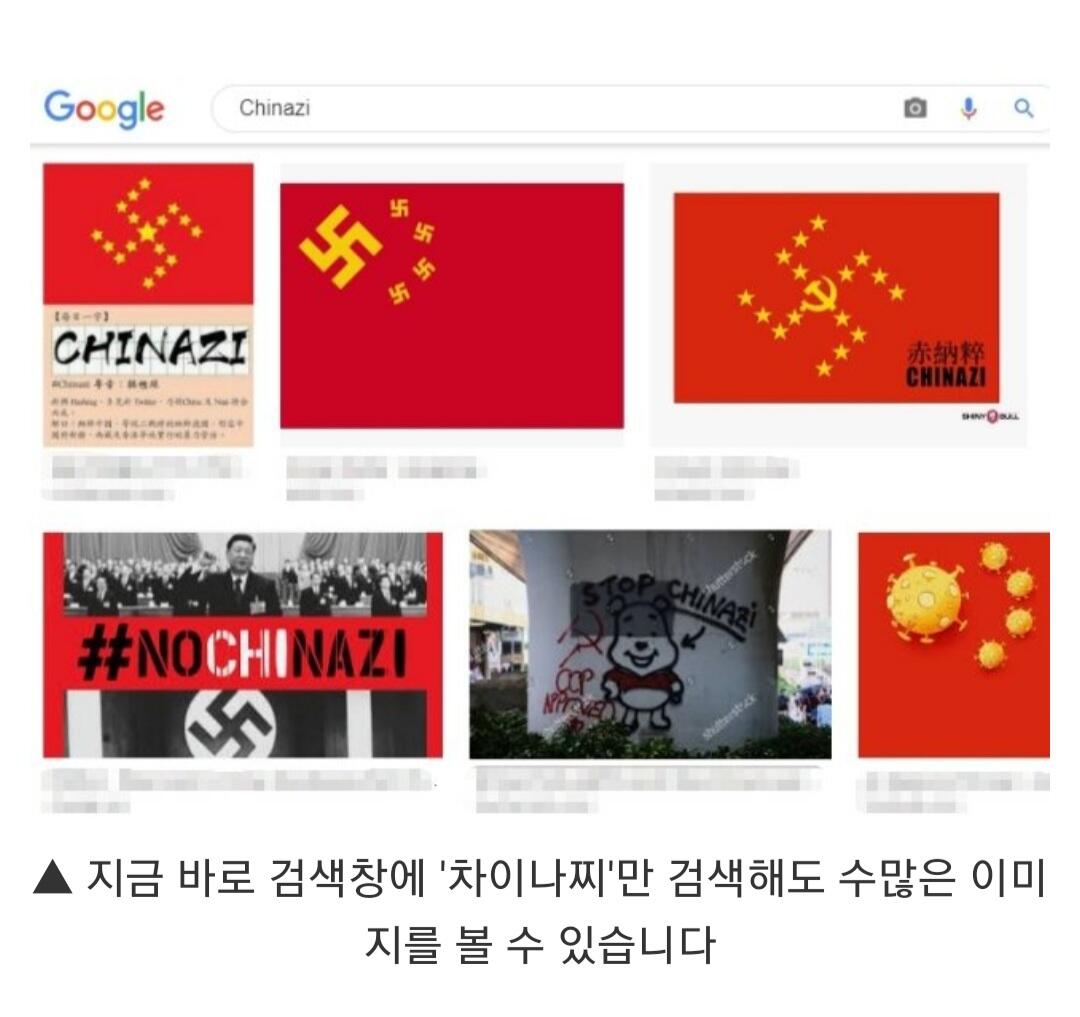1080x1017 pixels.
Task: Open the virus-shaped stars flag thumbnail
Action: pos(954,644)
